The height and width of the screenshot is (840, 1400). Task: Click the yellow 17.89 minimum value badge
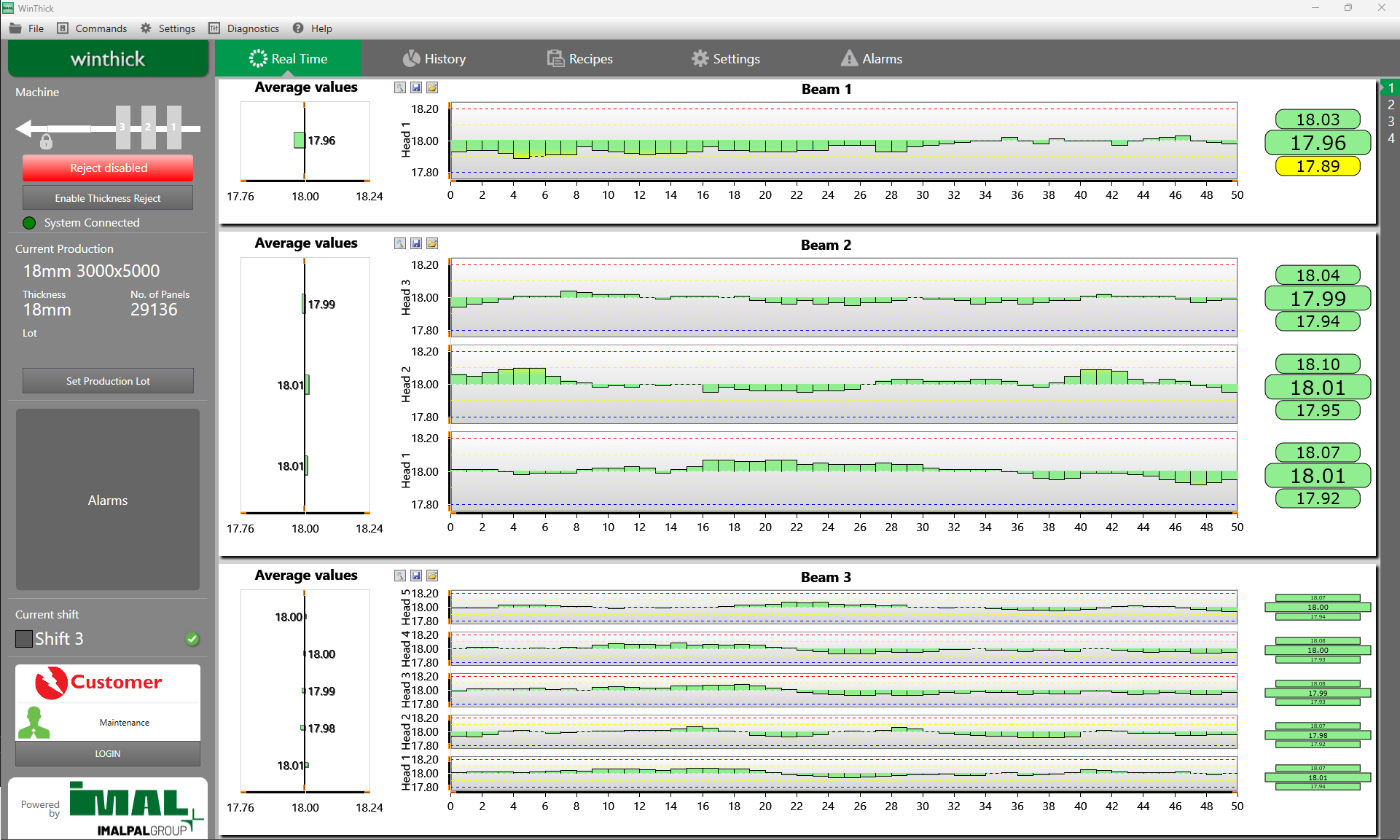[x=1317, y=166]
